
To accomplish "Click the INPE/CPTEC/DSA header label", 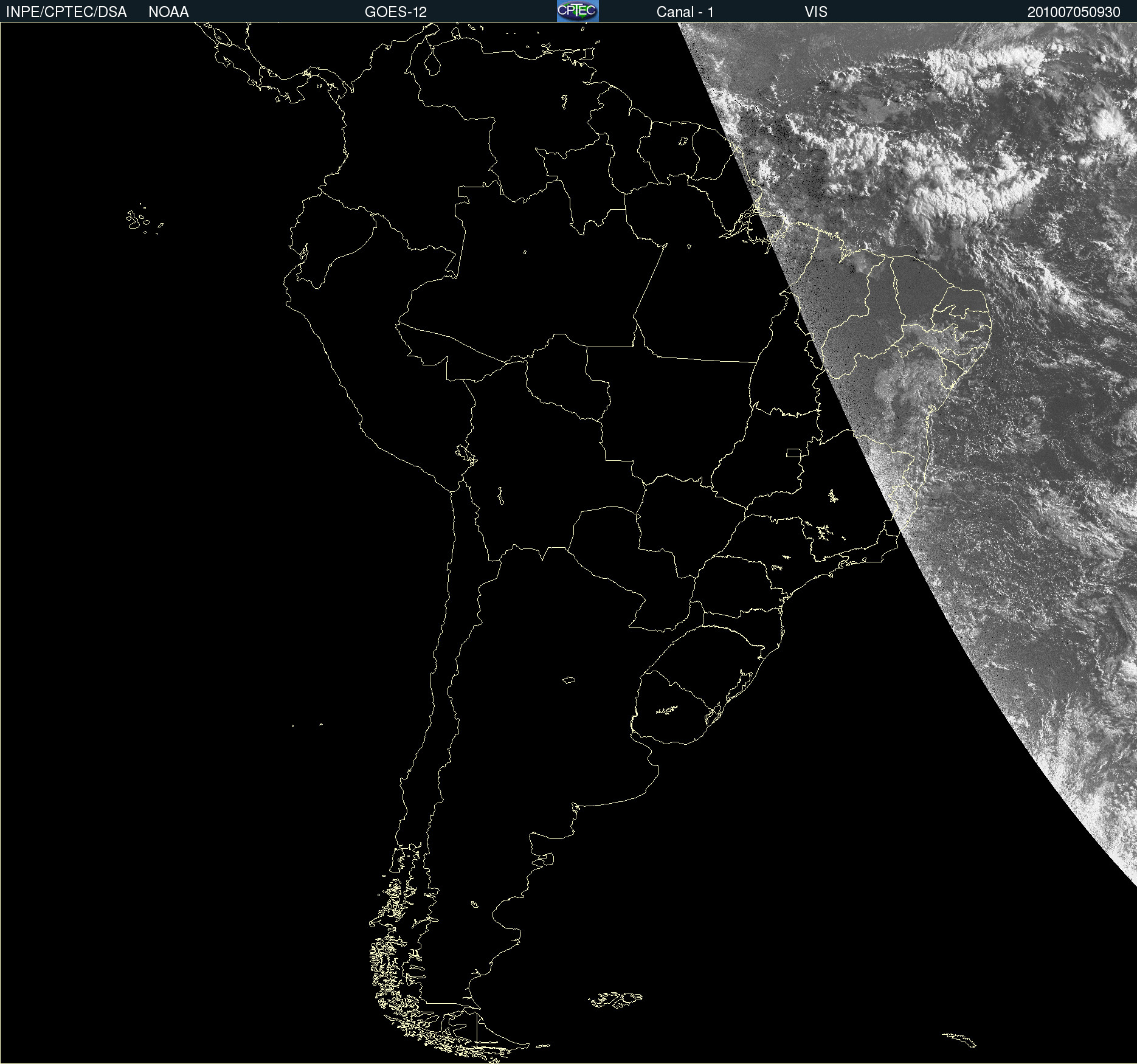I will (x=66, y=12).
